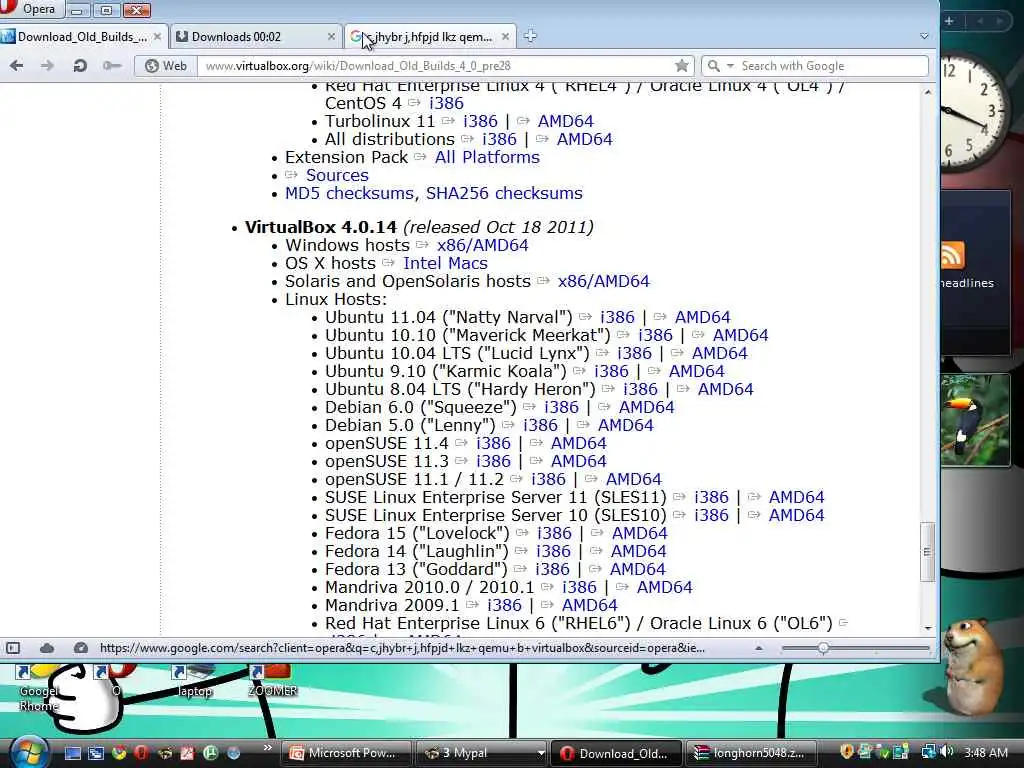Click the sidebar plus add-gadget button

tap(949, 21)
